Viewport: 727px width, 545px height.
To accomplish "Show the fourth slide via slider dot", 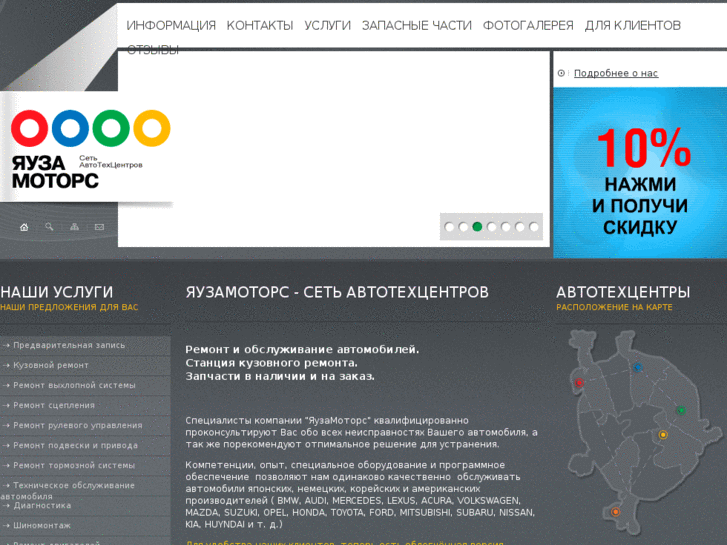I will tap(491, 227).
